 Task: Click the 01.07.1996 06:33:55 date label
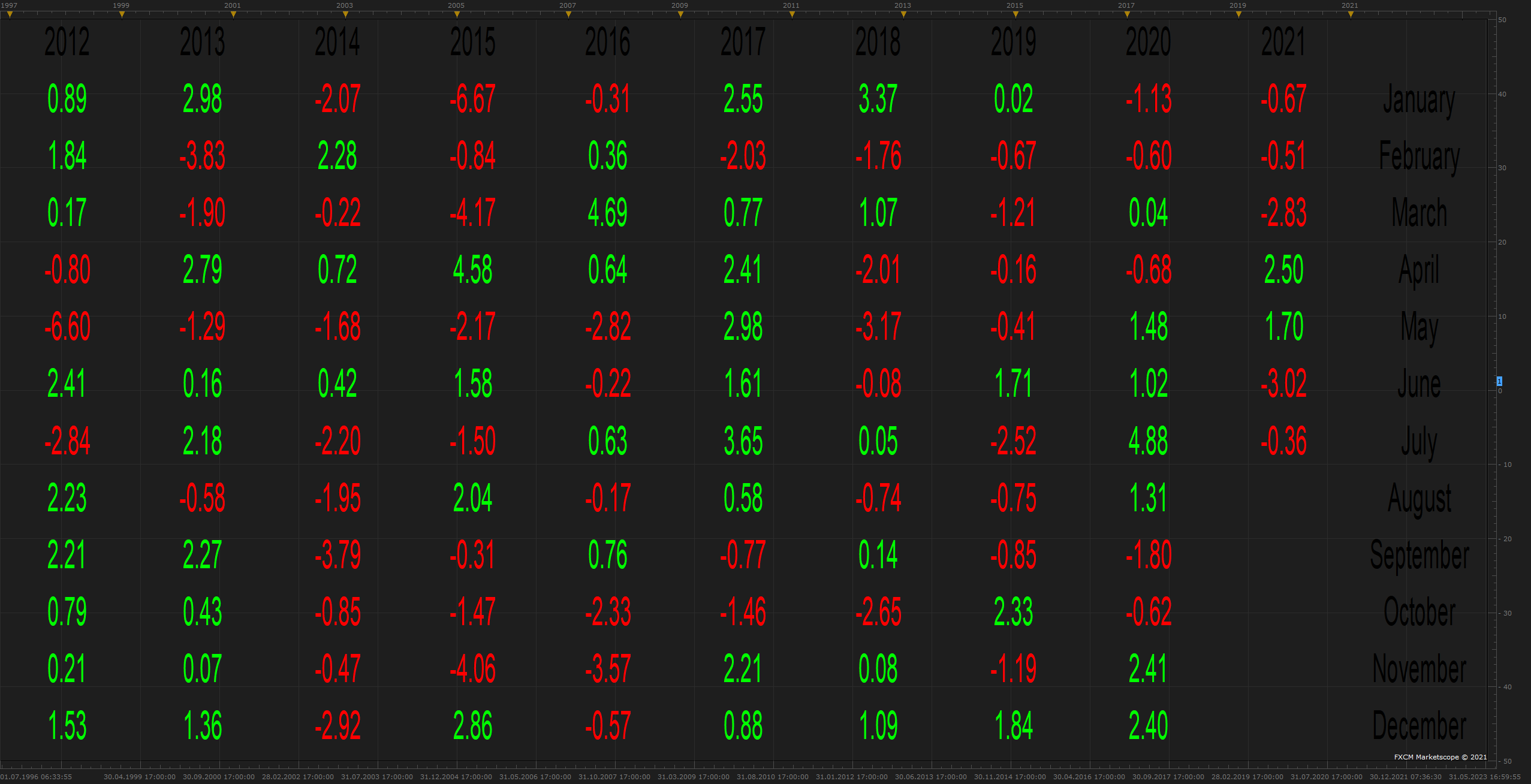37,777
